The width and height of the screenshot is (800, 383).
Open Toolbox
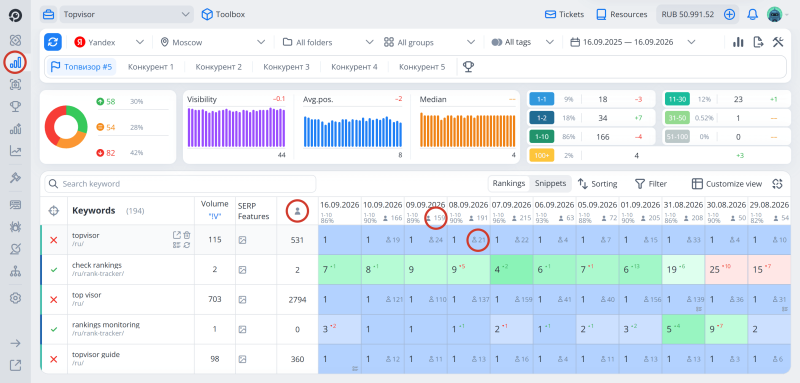(223, 14)
